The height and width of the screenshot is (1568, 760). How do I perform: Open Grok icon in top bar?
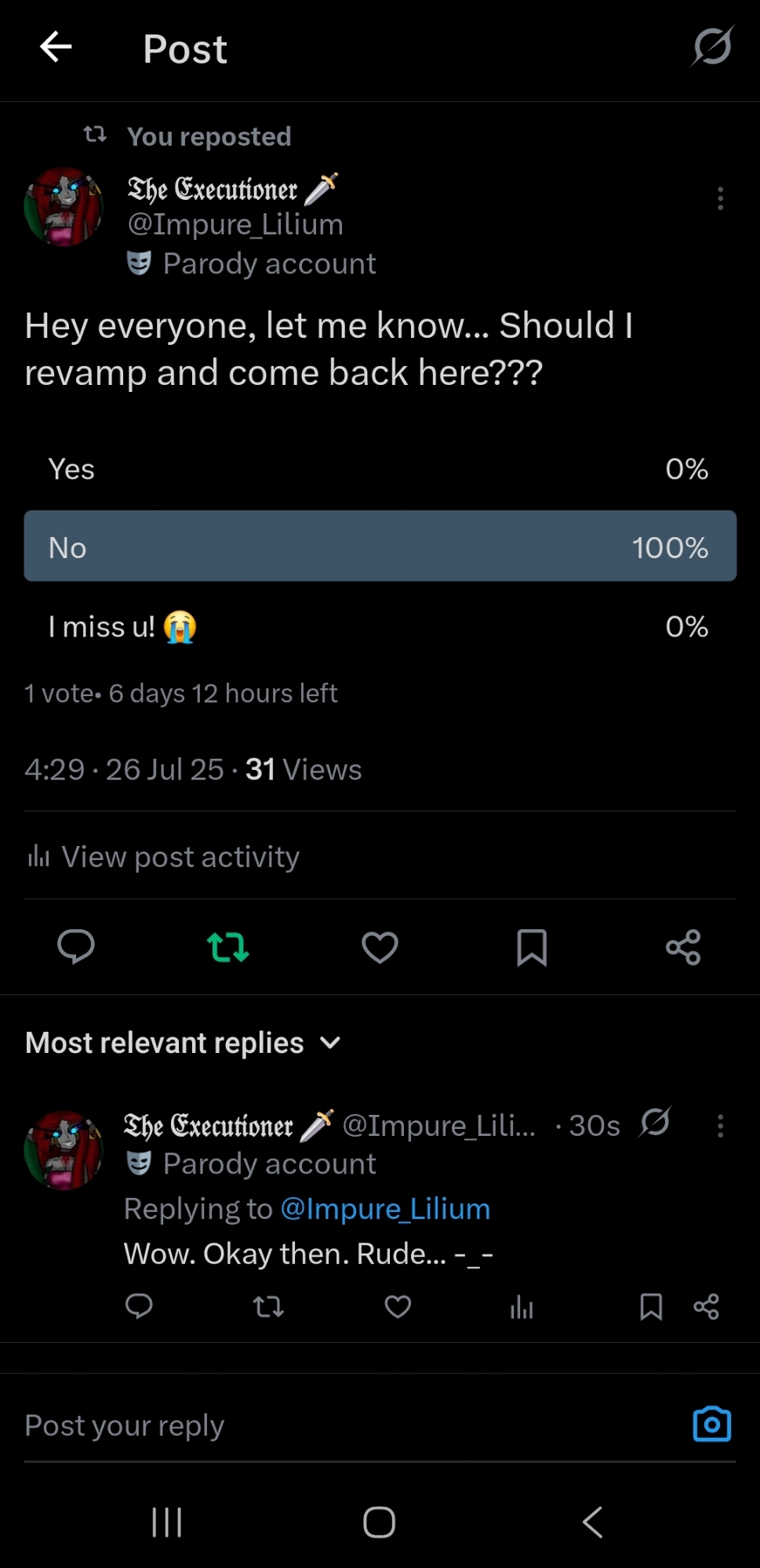coord(711,47)
